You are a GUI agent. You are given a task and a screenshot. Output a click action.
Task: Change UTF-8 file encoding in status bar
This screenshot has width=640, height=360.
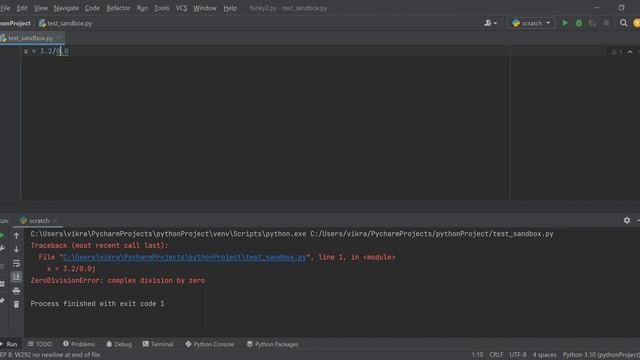coord(518,355)
